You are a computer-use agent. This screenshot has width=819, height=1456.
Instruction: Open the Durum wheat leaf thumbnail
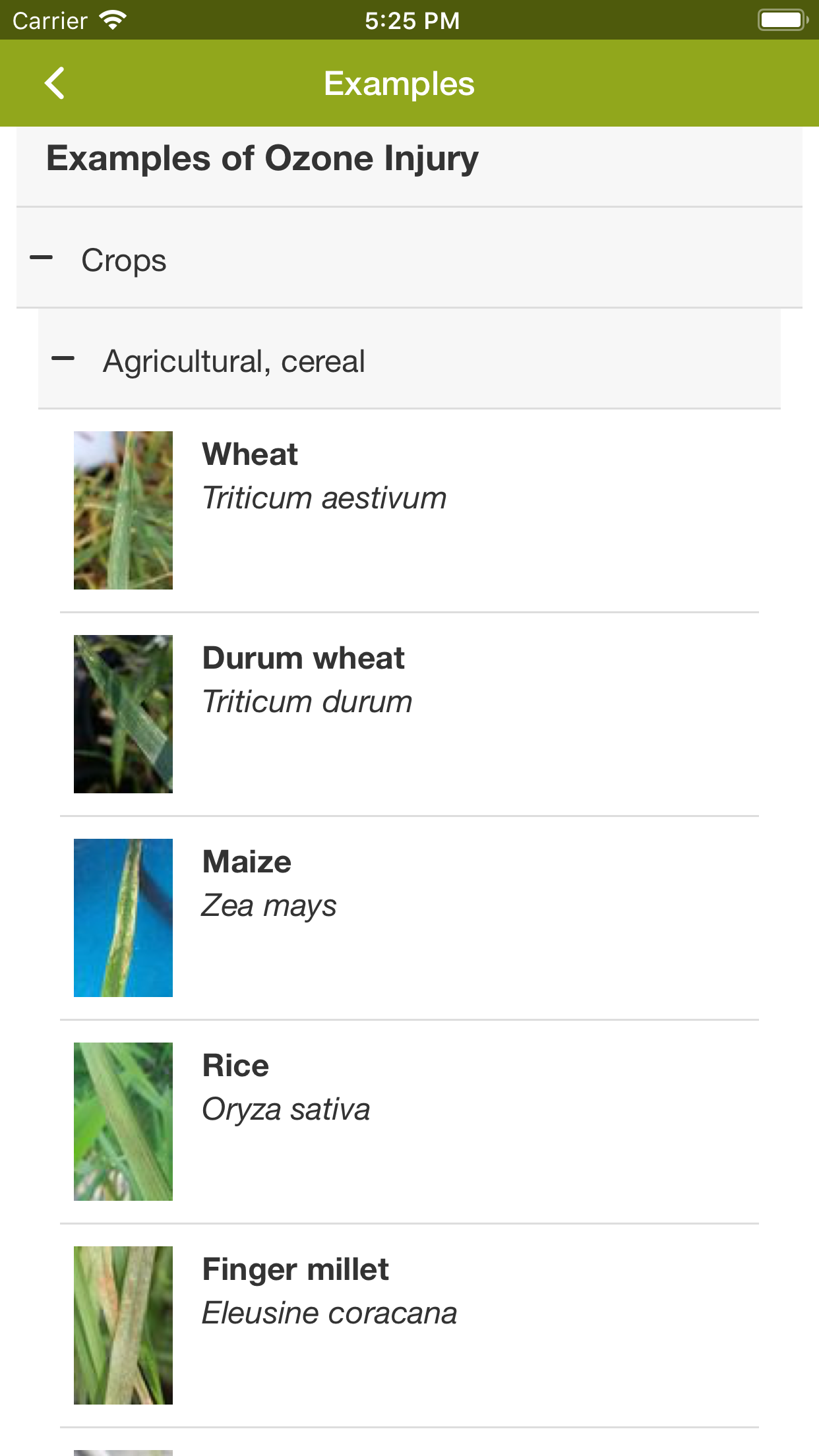click(123, 714)
